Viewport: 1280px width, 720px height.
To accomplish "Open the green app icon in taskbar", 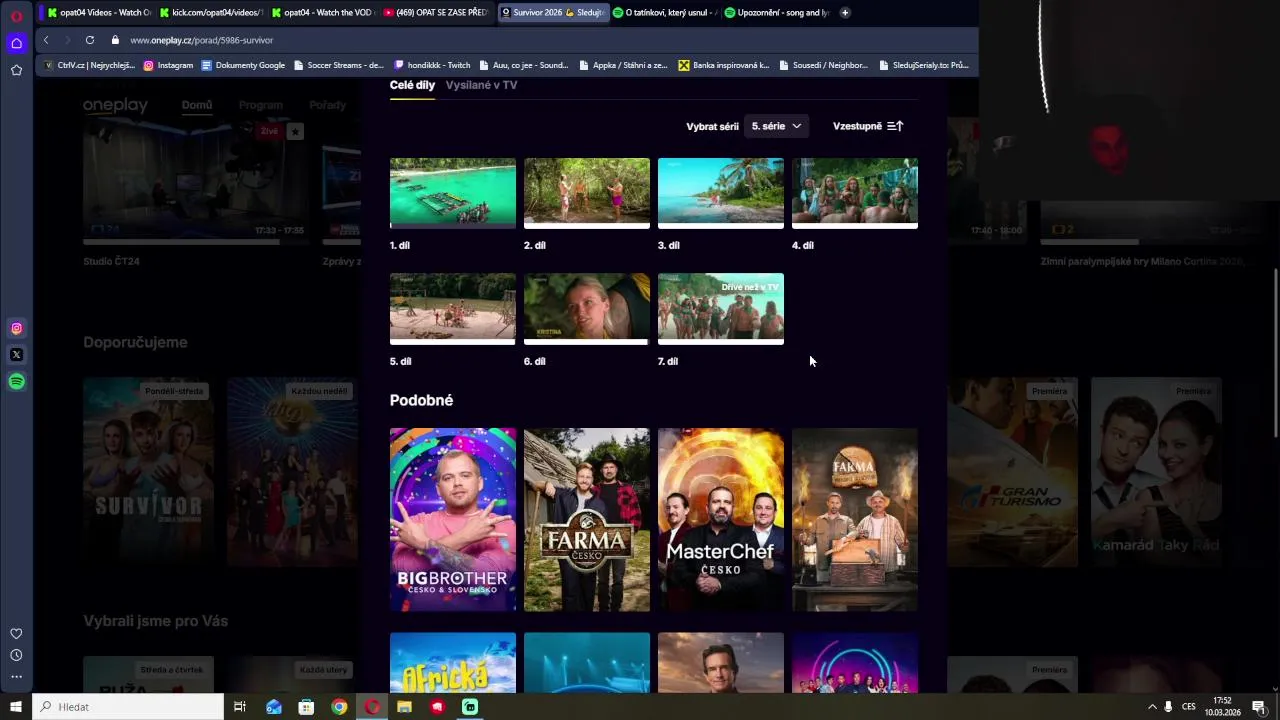I will pos(470,707).
